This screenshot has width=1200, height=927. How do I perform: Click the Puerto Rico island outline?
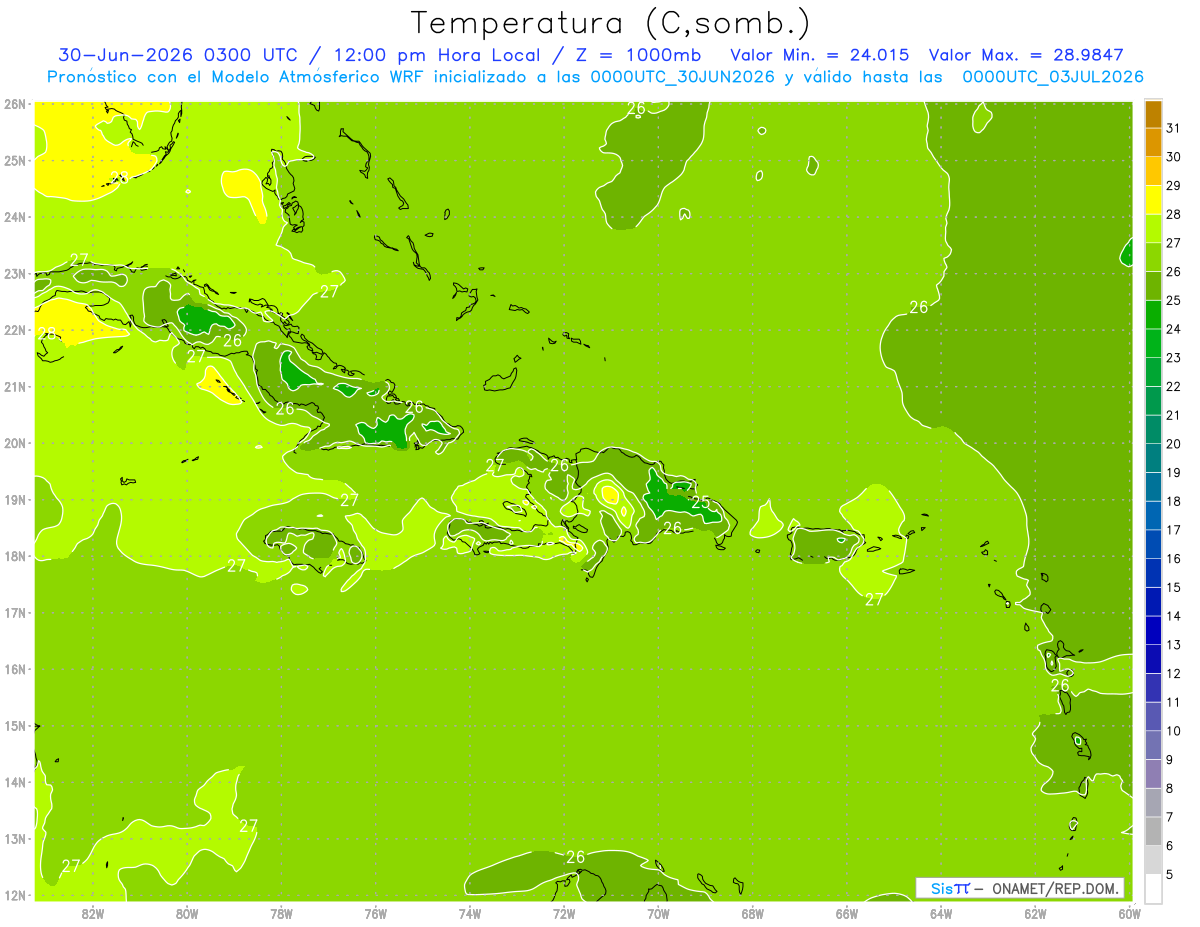pos(825,546)
